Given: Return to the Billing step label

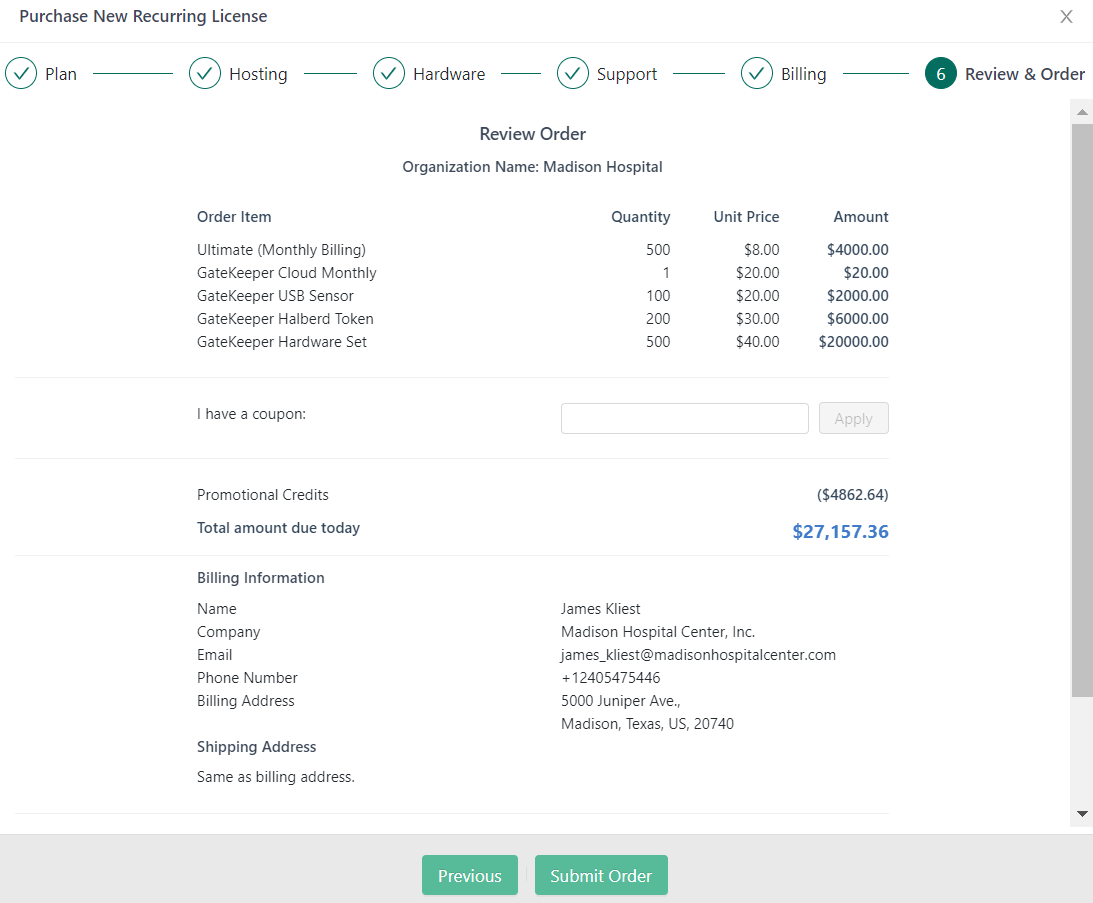Looking at the screenshot, I should pos(804,74).
